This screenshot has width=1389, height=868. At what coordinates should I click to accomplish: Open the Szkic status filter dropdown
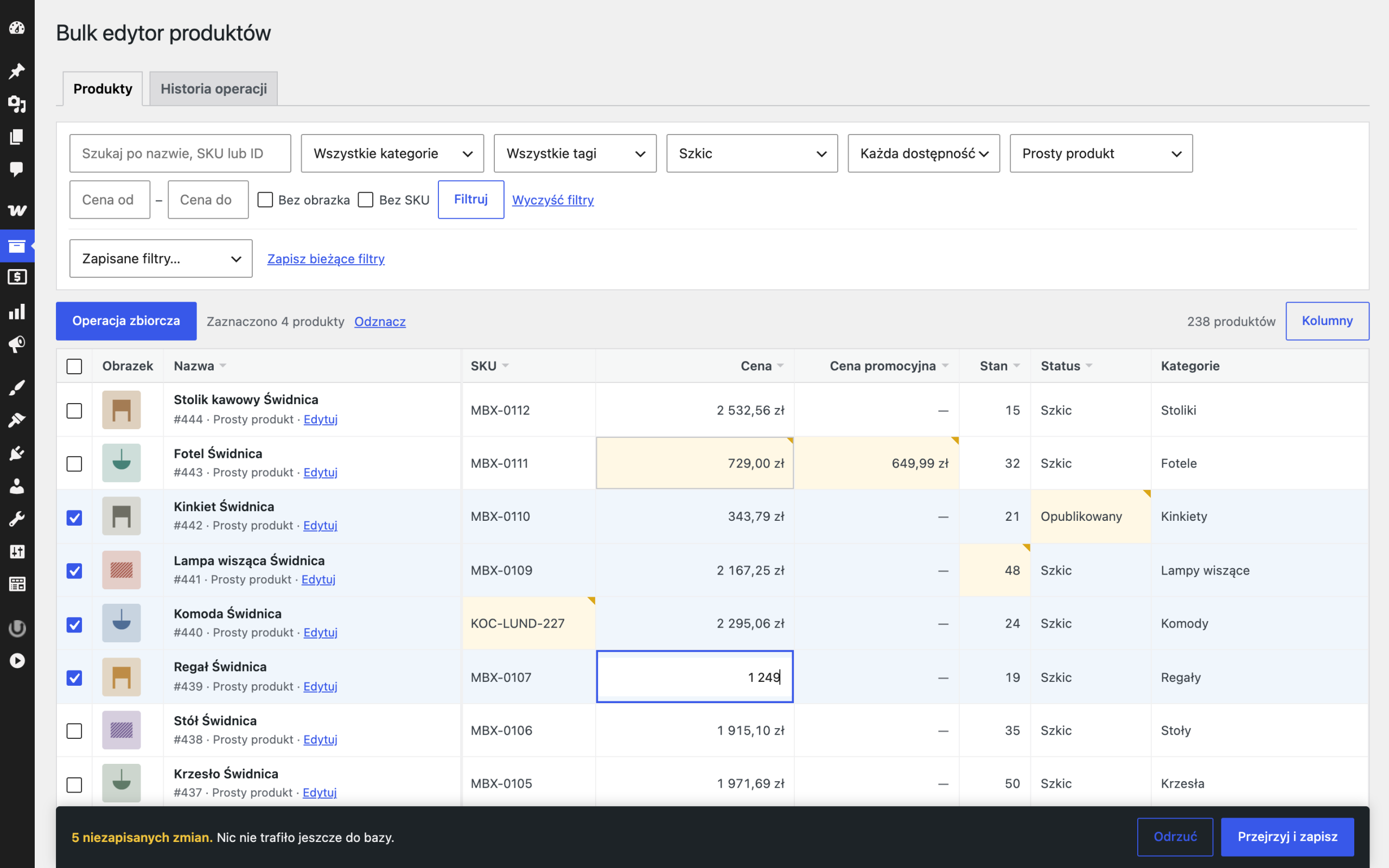(752, 154)
